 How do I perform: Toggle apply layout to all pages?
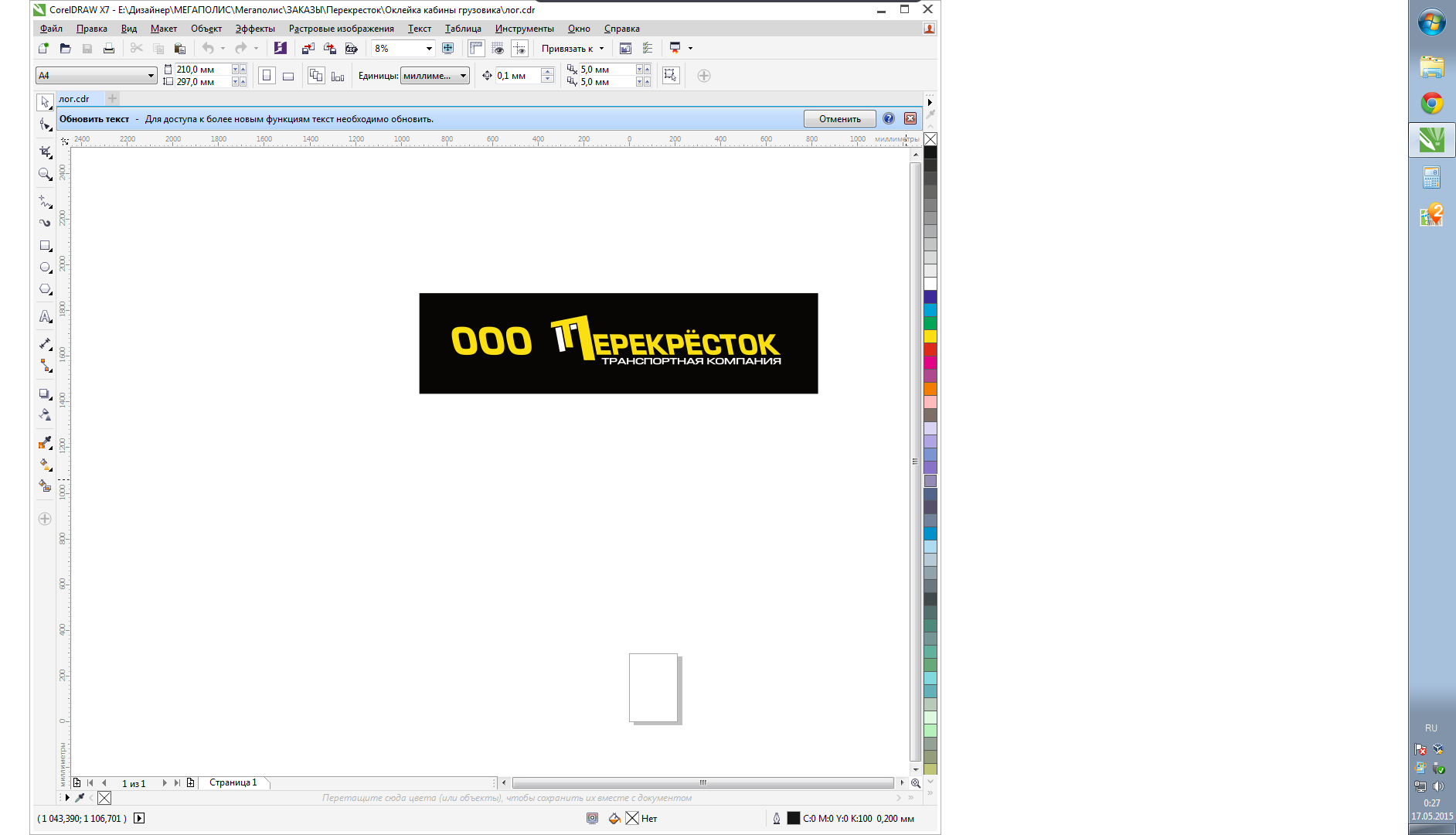pos(316,76)
